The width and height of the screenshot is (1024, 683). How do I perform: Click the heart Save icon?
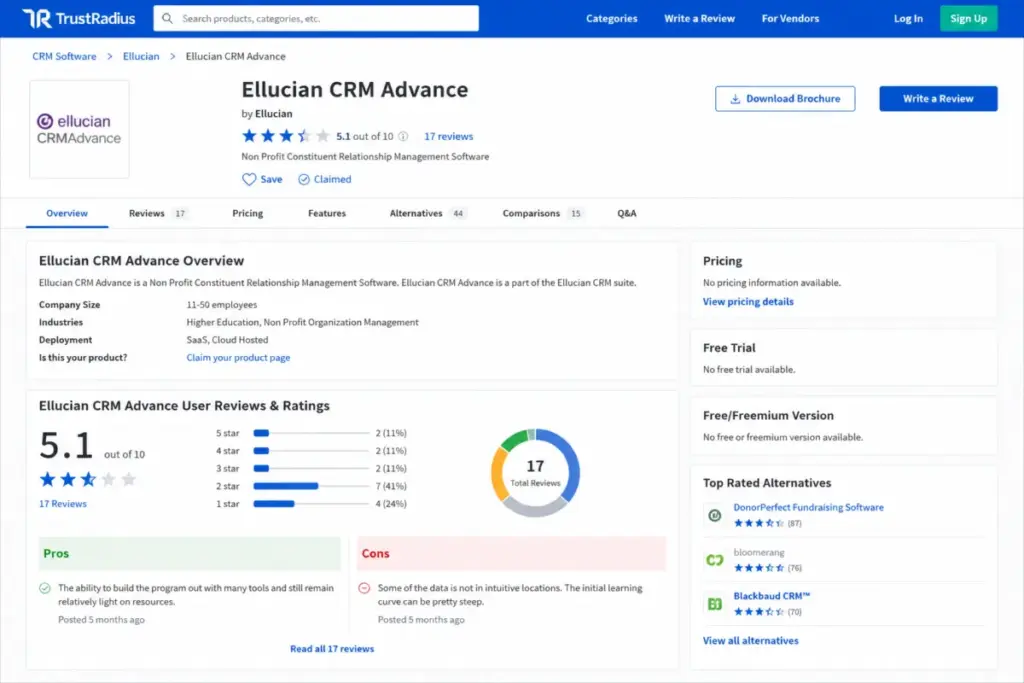coord(249,180)
